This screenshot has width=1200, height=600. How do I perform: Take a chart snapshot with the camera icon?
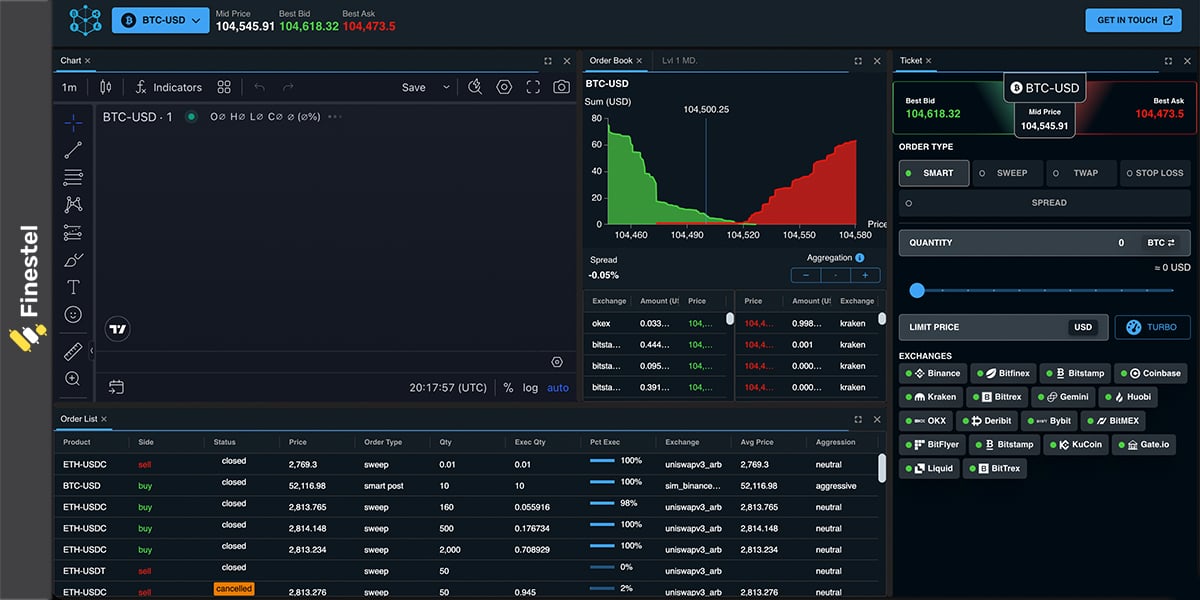tap(561, 87)
